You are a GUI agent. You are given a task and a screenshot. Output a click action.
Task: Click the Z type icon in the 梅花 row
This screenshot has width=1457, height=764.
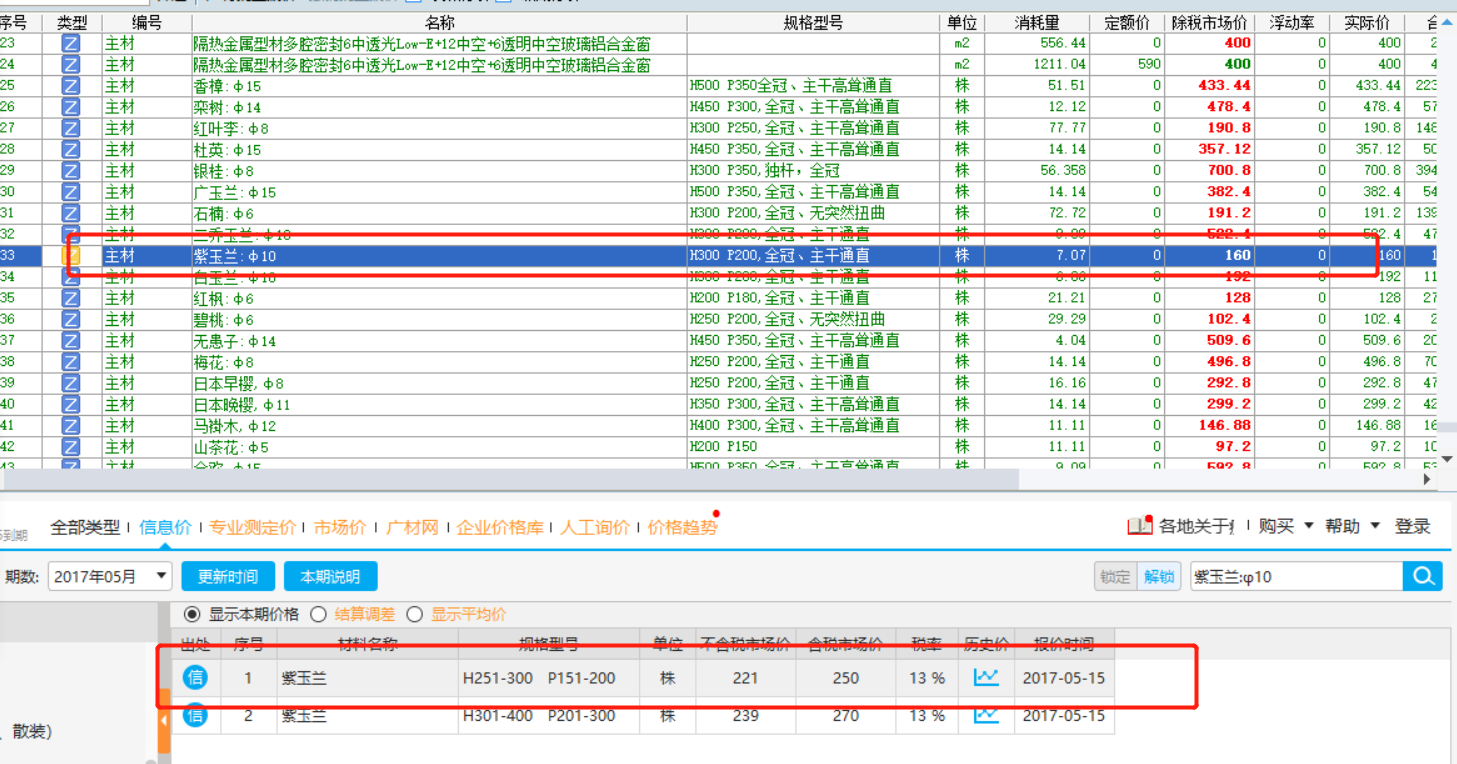(71, 362)
